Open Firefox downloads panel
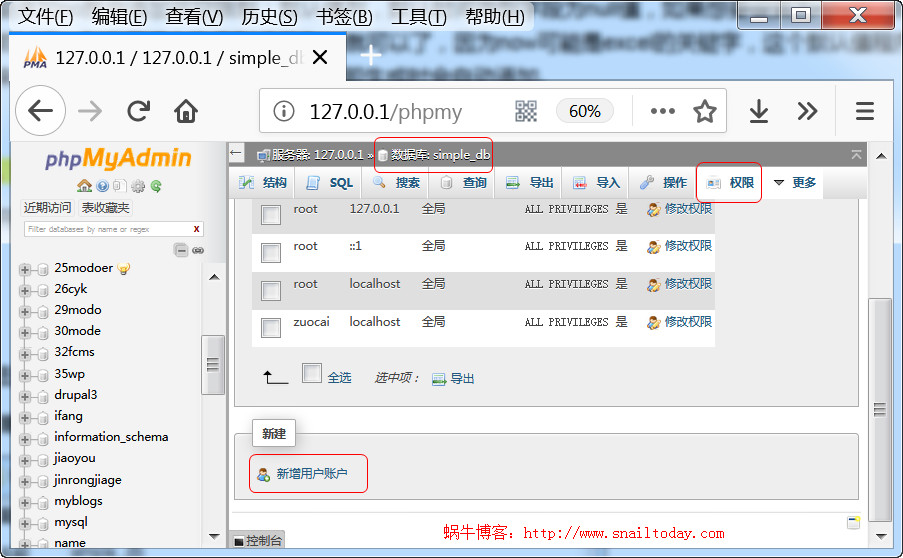The image size is (903, 558). [758, 111]
